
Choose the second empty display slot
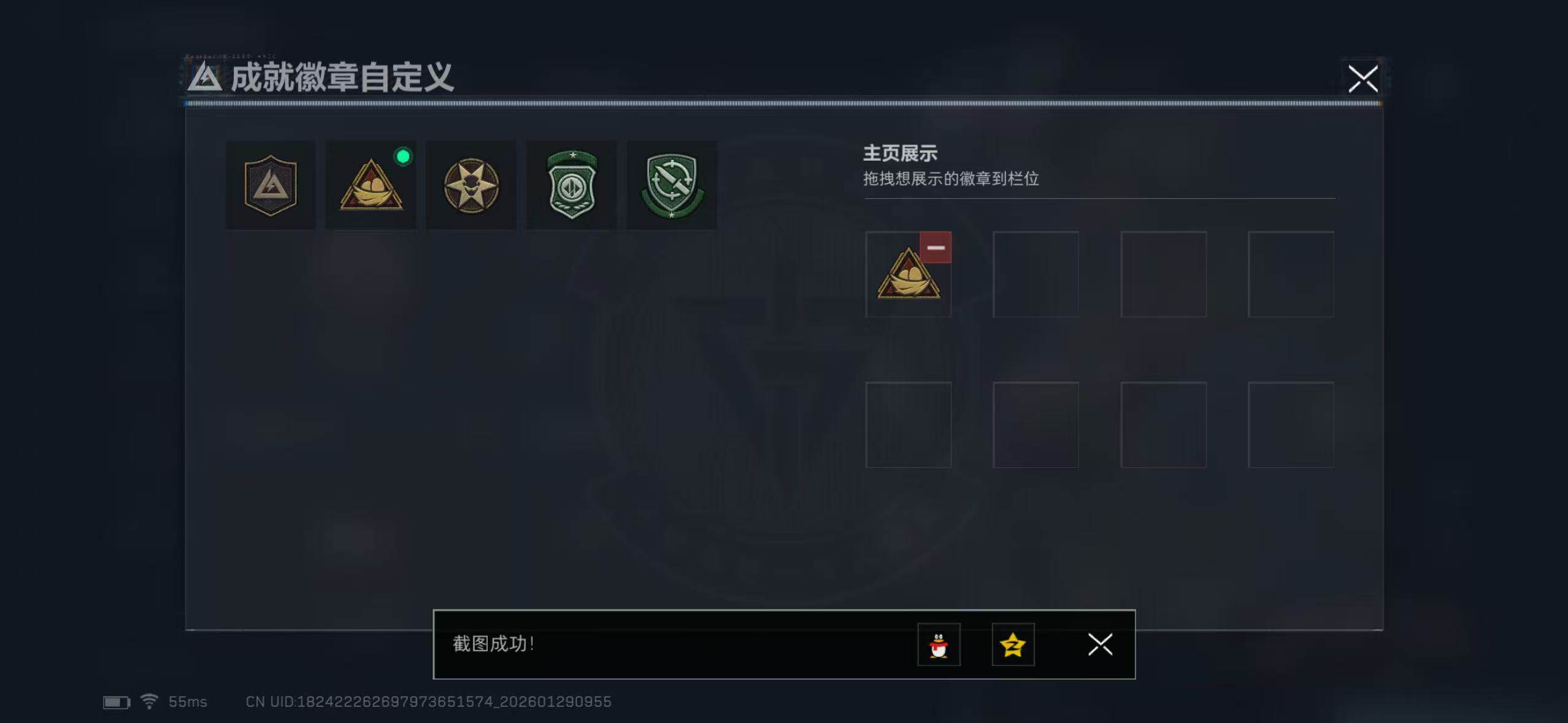[x=1036, y=274]
